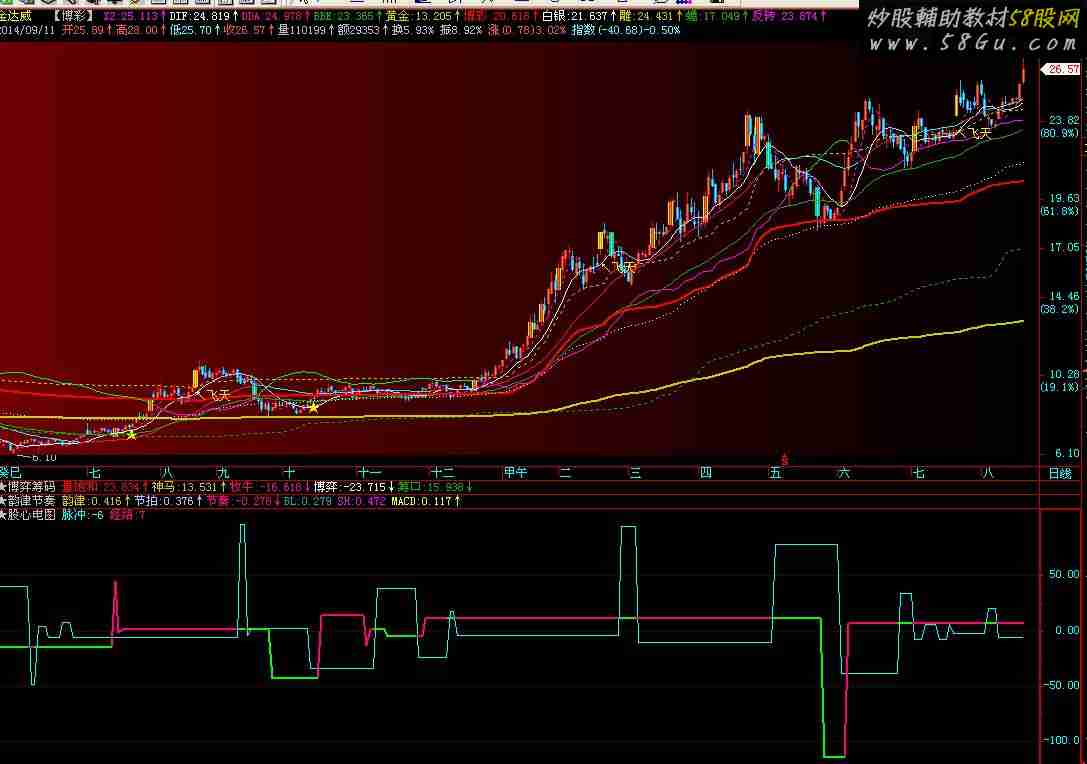
Task: Open the ★博弈筹码 indicator panel title
Action: [x=28, y=487]
